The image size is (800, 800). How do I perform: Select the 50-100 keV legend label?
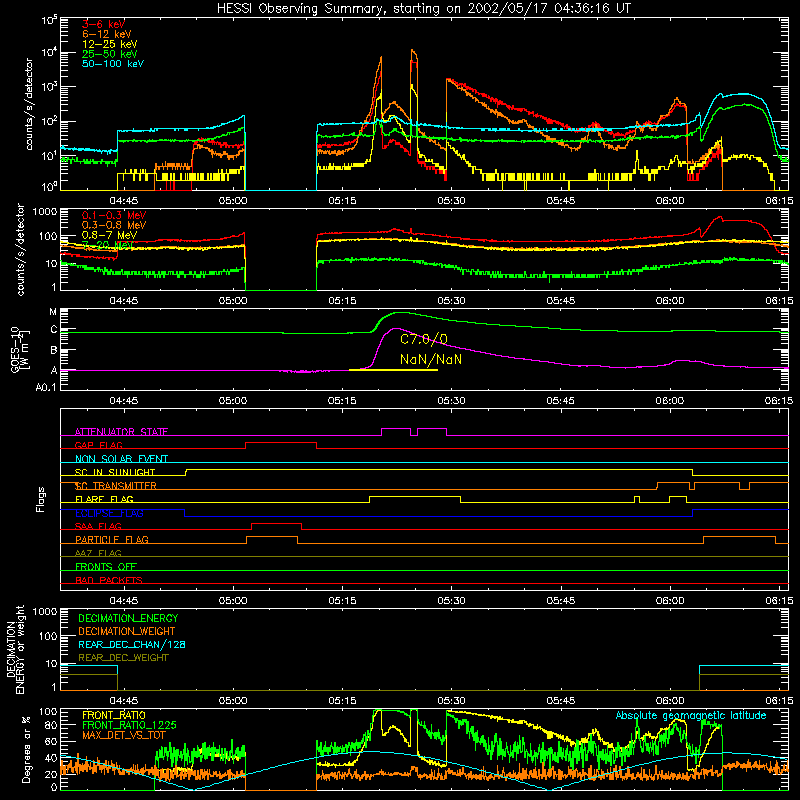(113, 64)
